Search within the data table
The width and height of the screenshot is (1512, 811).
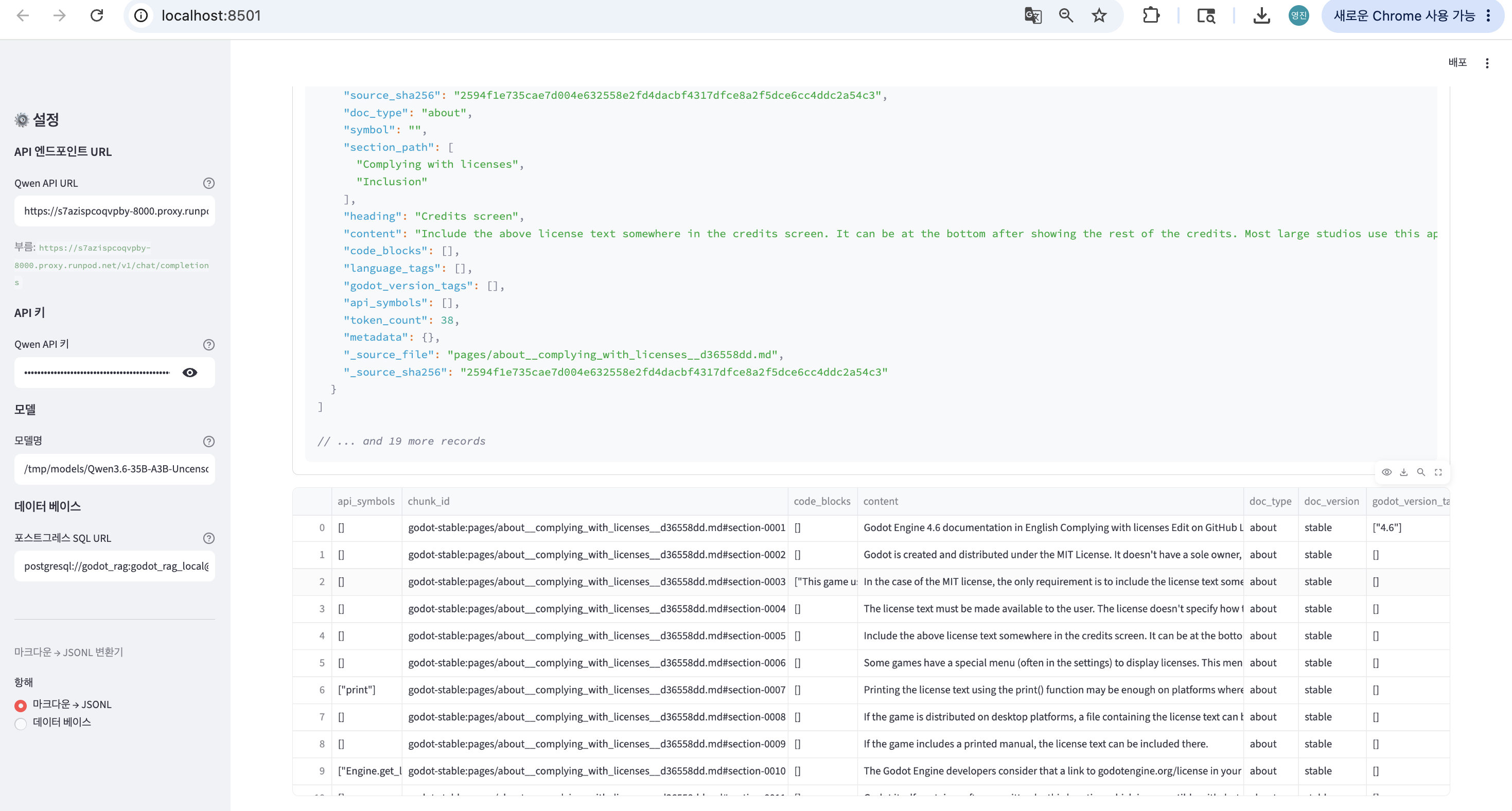click(x=1420, y=472)
